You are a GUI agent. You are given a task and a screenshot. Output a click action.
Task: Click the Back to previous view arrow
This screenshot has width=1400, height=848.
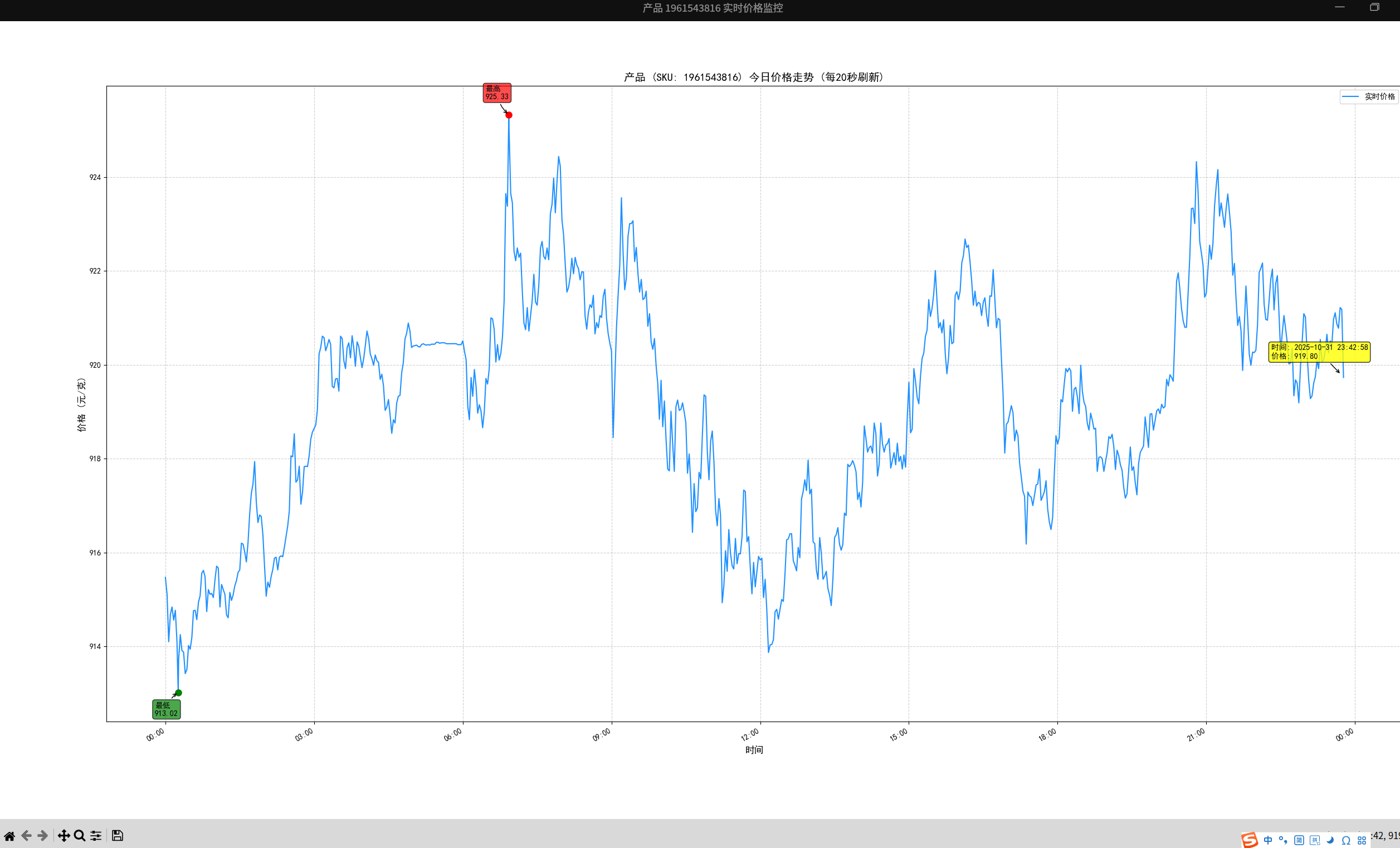(x=26, y=836)
